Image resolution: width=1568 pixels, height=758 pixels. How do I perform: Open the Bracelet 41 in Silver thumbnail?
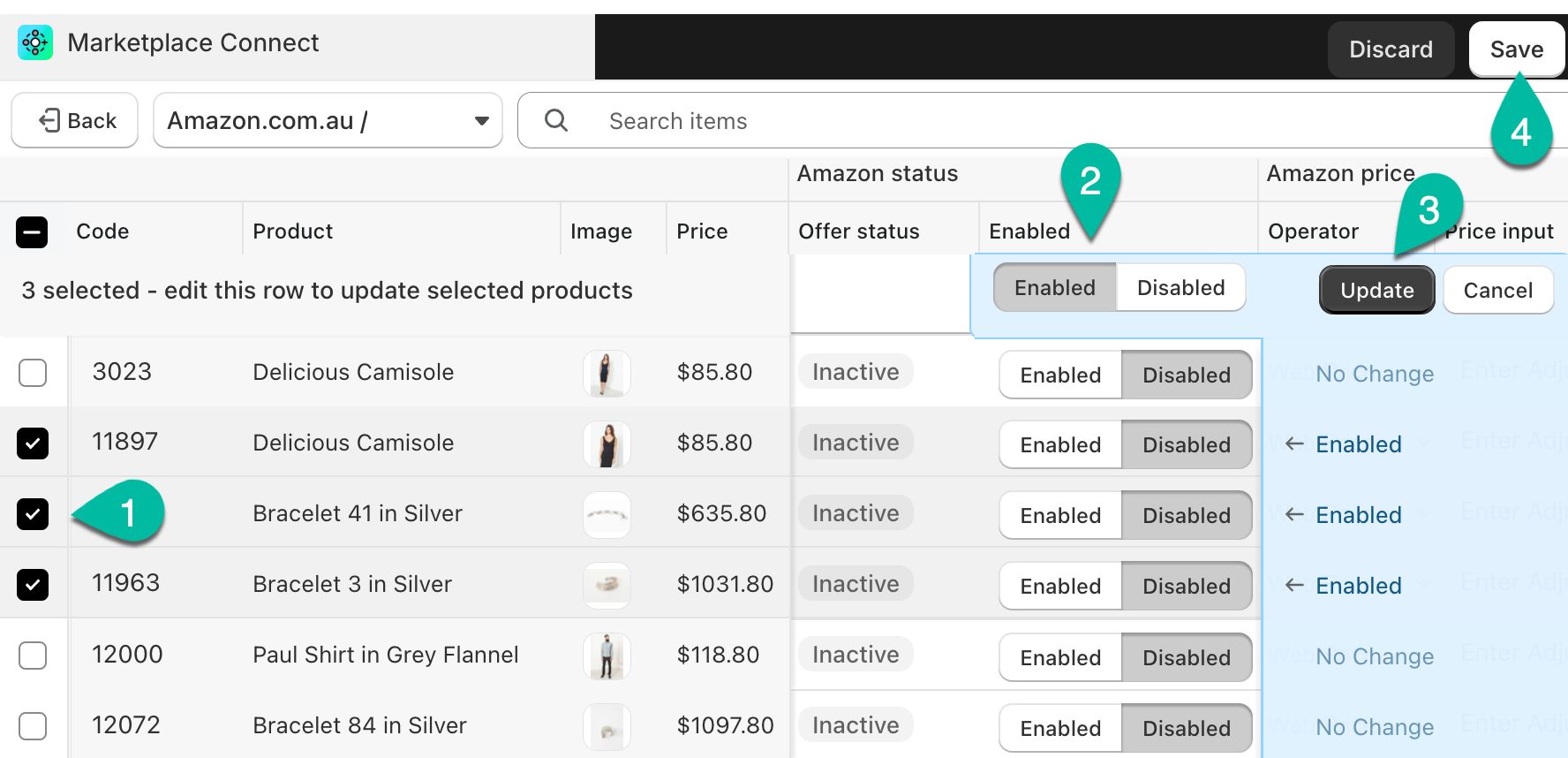[x=607, y=515]
